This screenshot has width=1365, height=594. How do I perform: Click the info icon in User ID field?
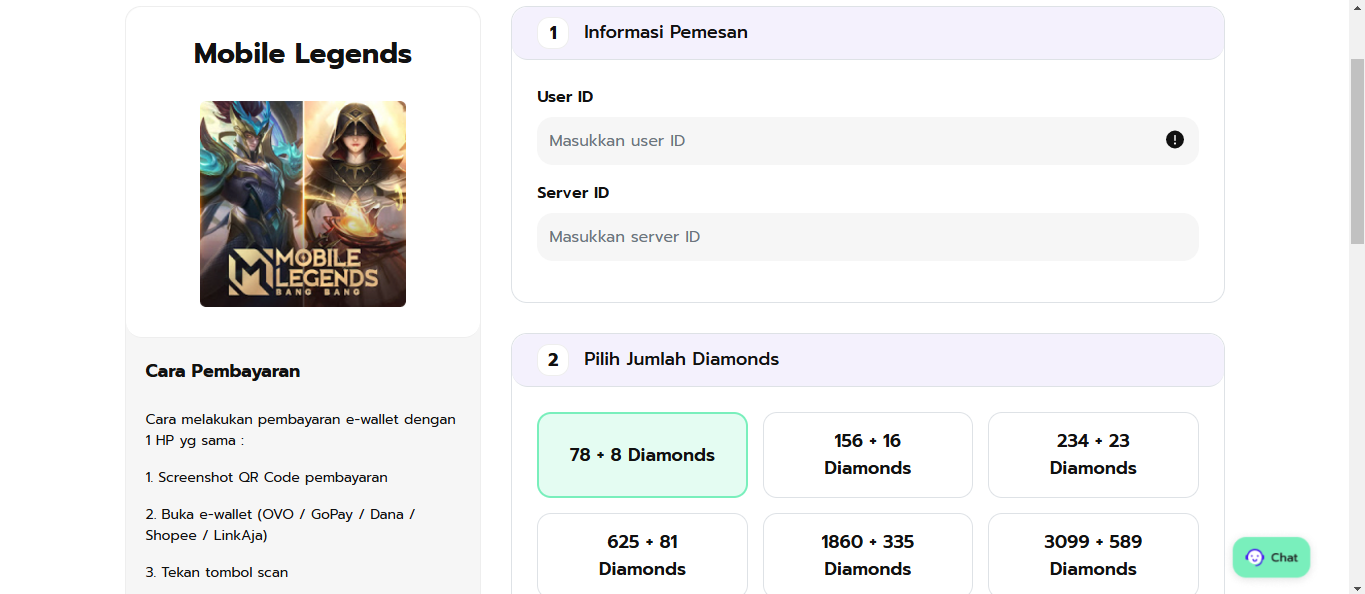coord(1175,140)
